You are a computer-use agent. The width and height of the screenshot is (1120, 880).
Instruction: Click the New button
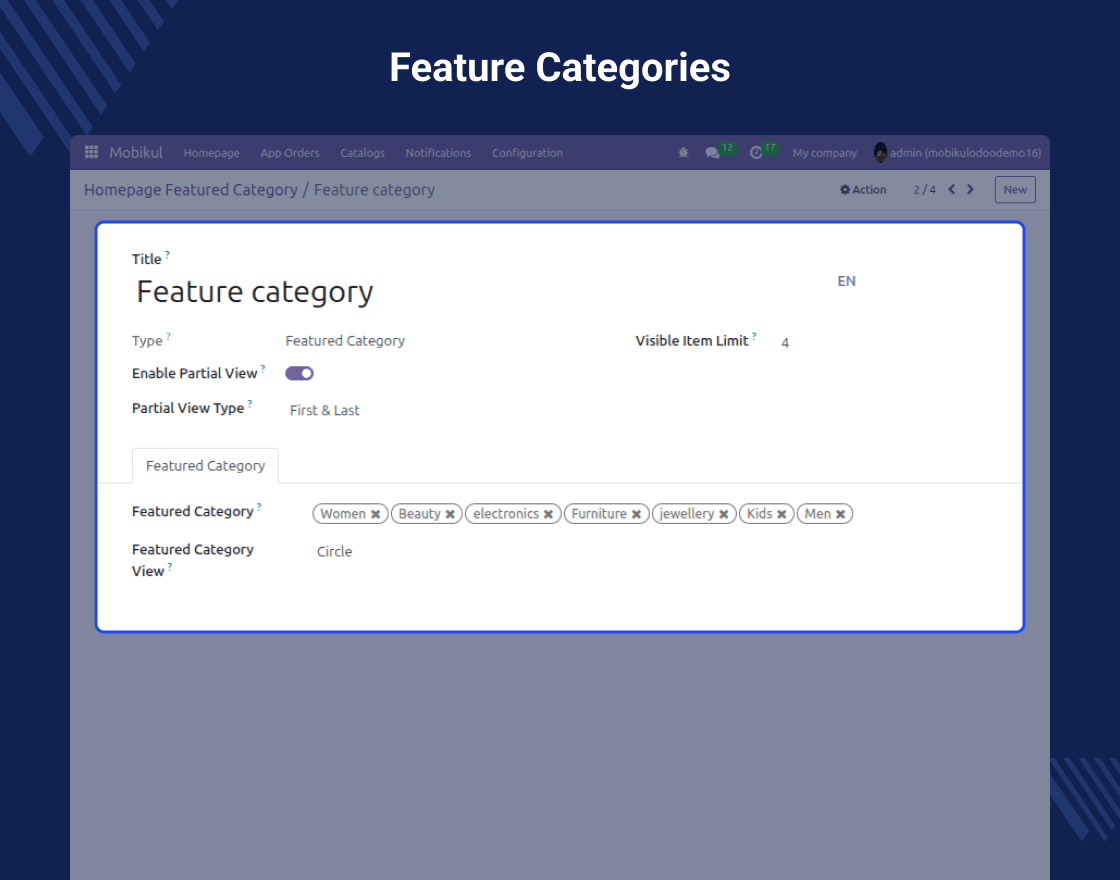point(1015,189)
